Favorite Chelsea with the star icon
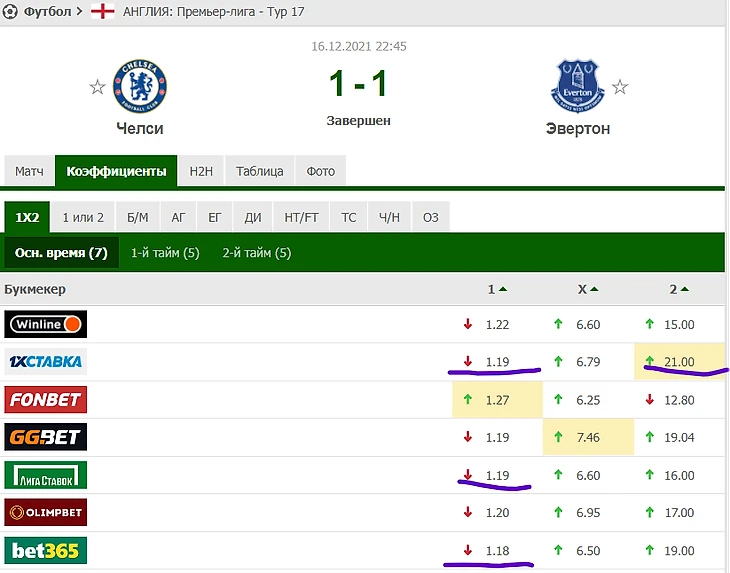 (x=97, y=87)
